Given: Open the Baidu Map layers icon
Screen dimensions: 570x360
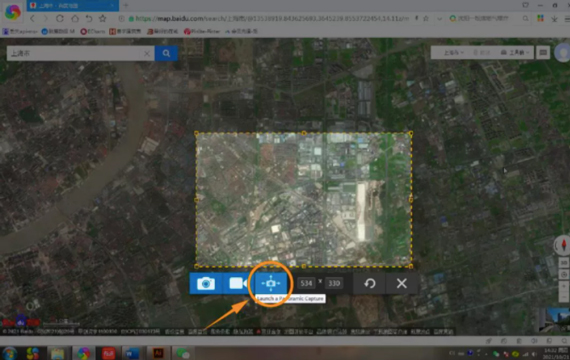Looking at the screenshot, I should (543, 53).
